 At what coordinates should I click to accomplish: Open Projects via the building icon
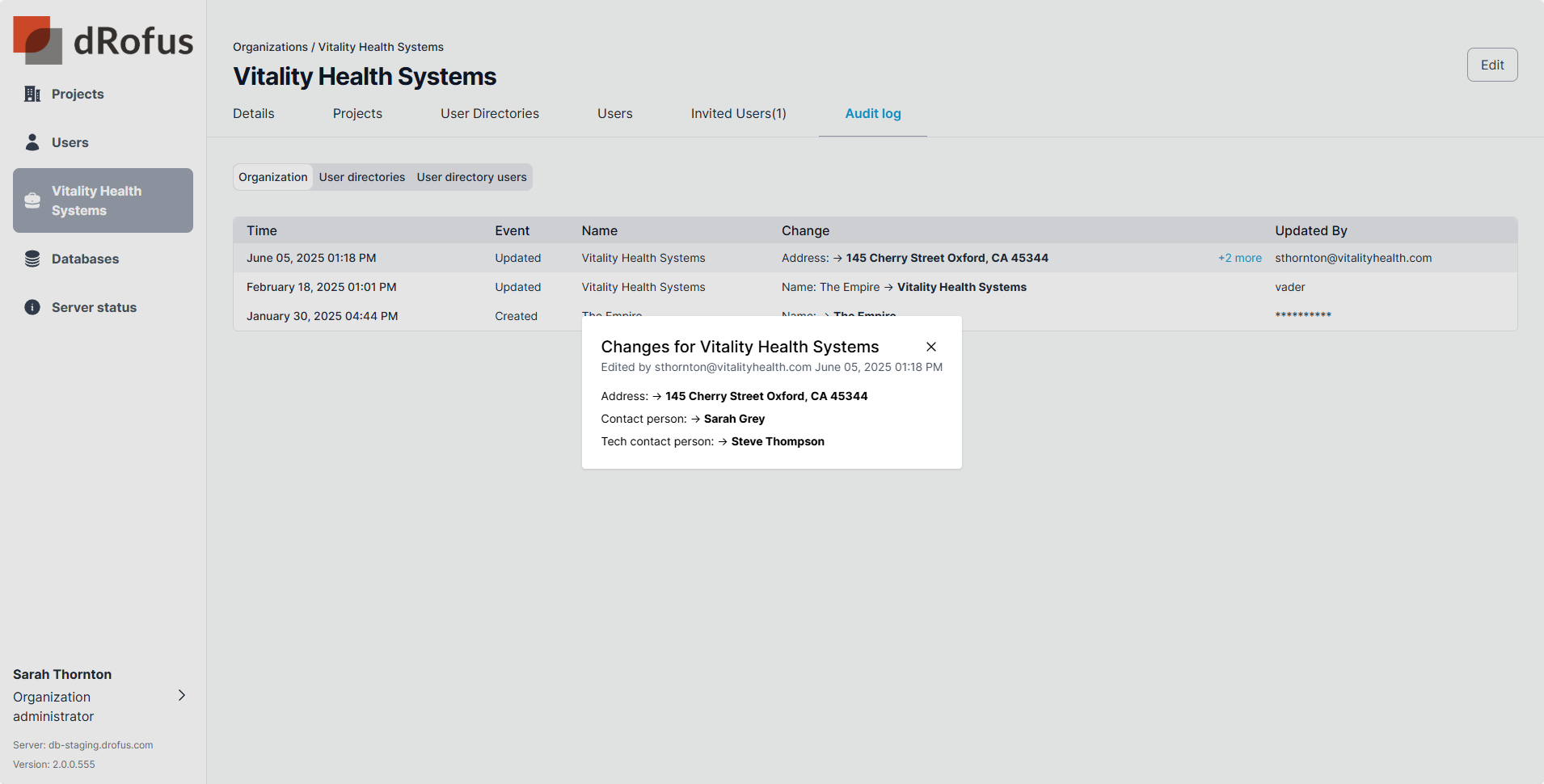(32, 94)
